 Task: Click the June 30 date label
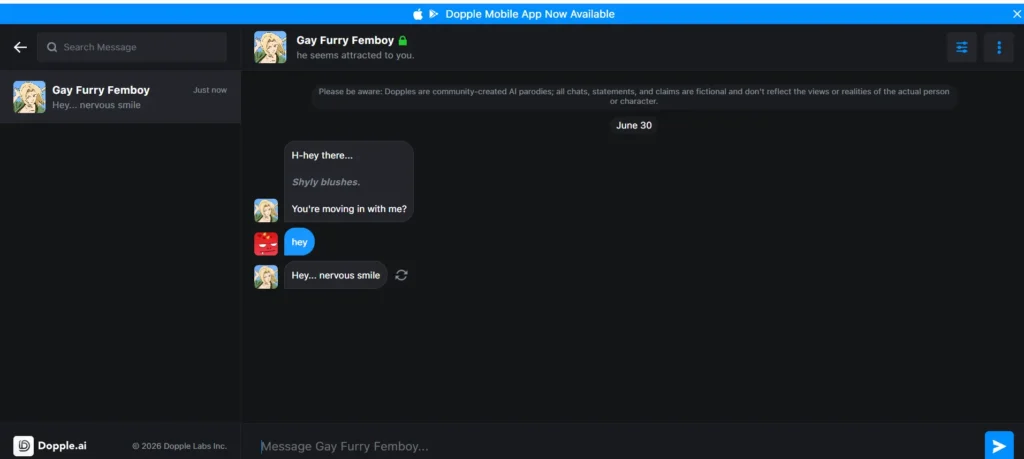633,125
